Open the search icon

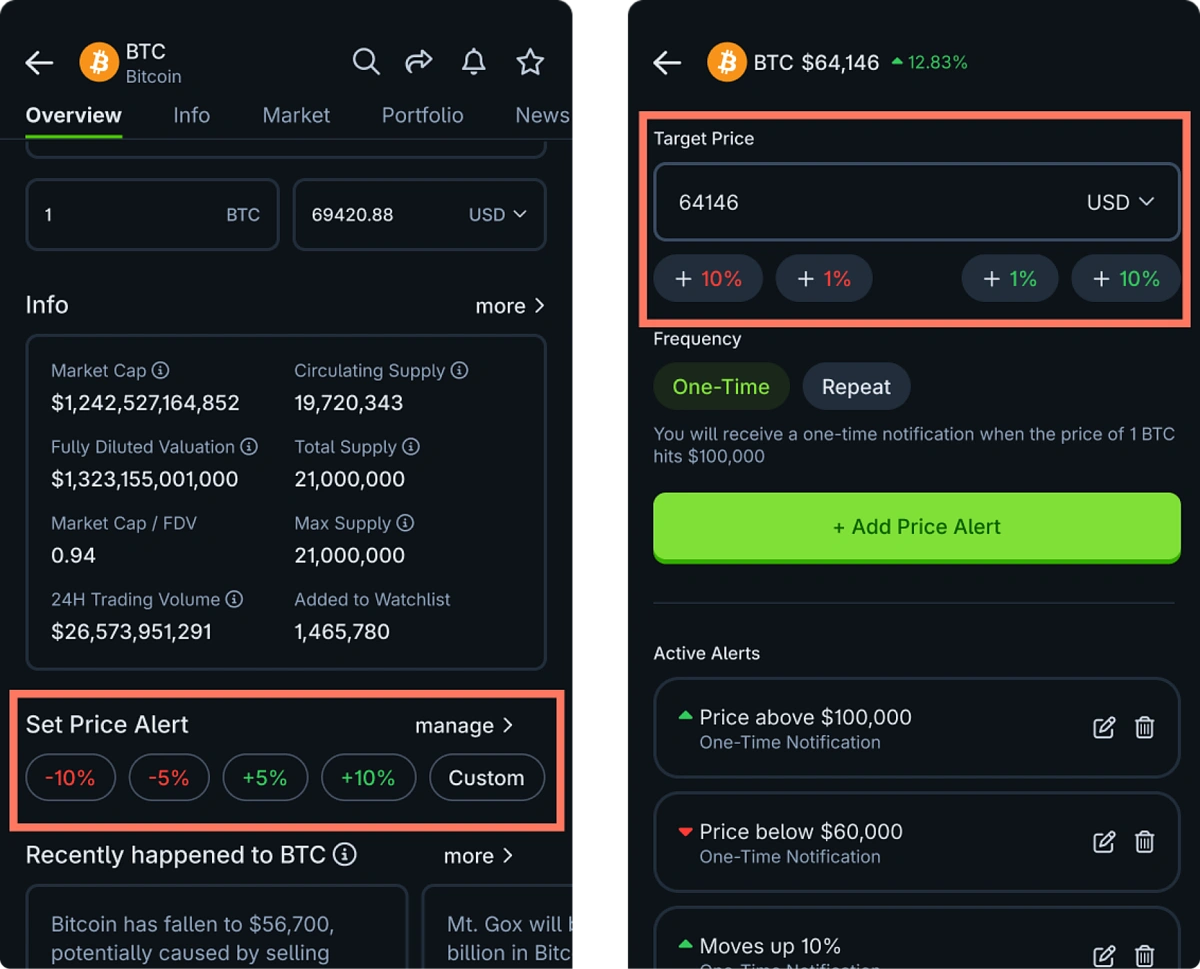coord(366,62)
